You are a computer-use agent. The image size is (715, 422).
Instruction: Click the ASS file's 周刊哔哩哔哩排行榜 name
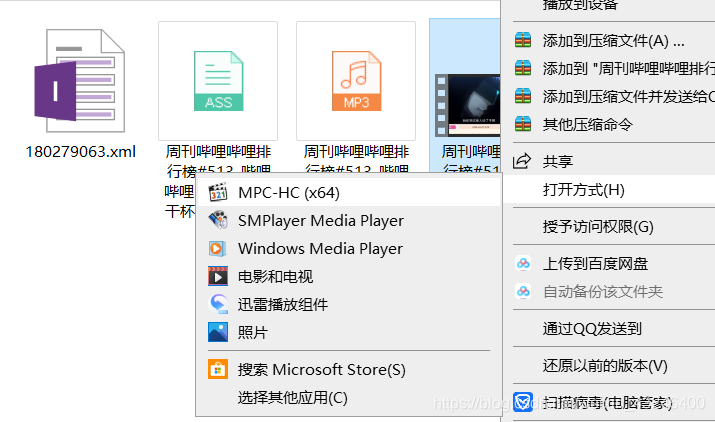pos(218,161)
